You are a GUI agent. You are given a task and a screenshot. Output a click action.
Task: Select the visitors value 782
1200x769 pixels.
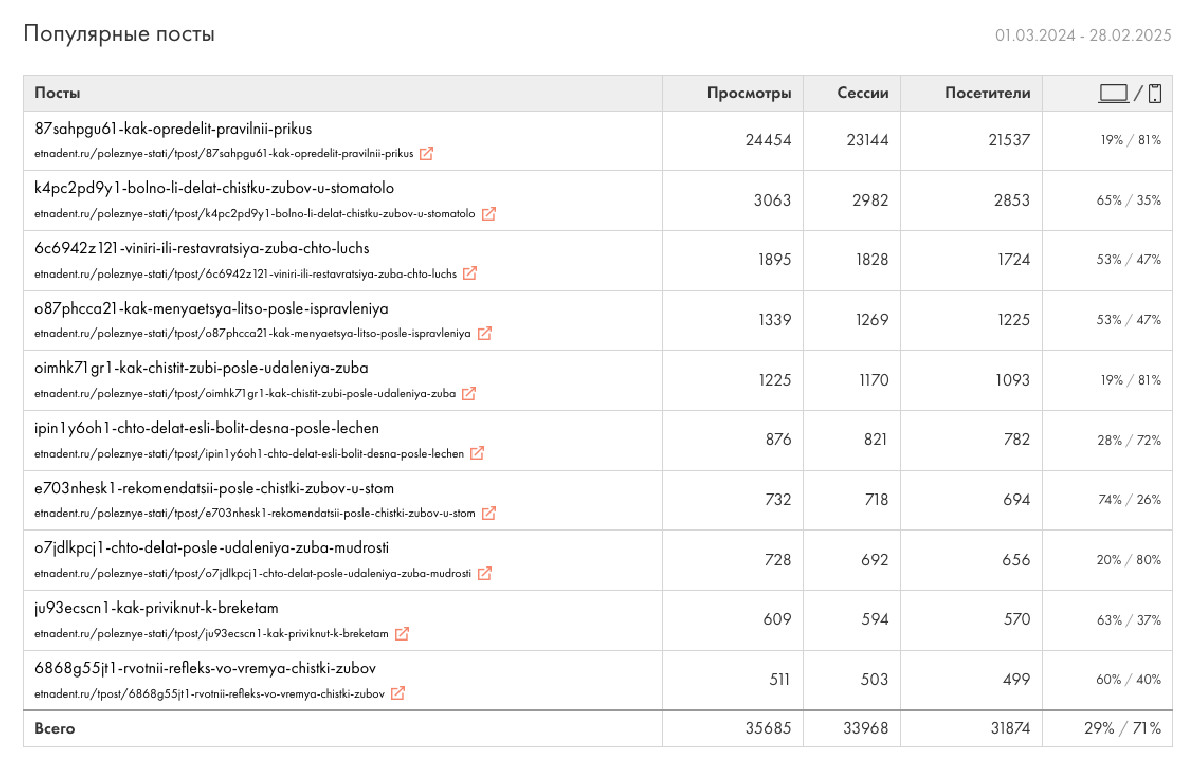point(1016,440)
